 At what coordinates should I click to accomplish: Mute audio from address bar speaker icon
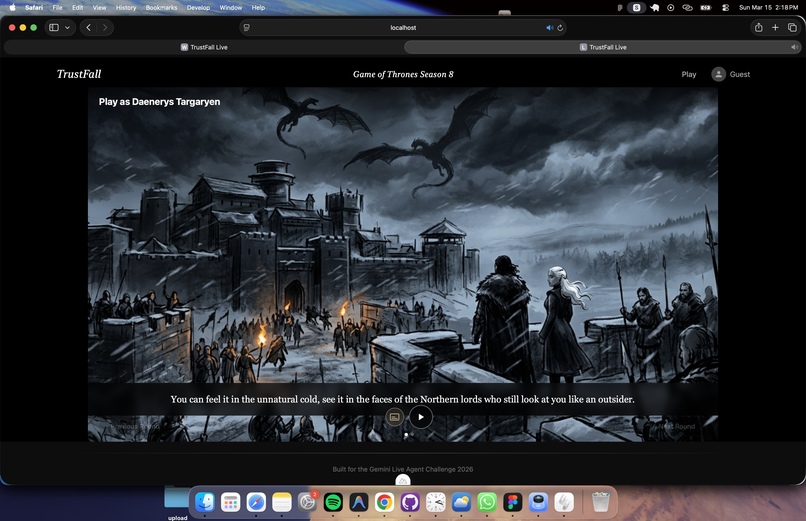pos(549,28)
